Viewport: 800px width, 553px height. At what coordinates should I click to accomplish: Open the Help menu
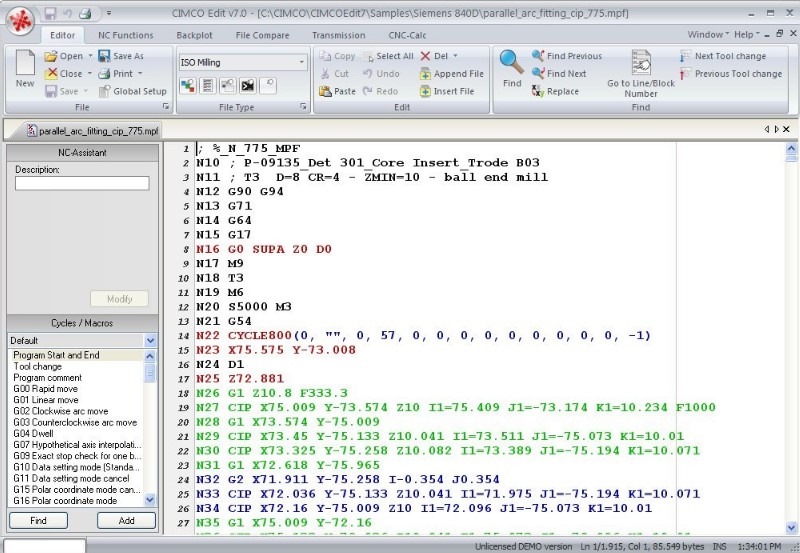tap(746, 34)
